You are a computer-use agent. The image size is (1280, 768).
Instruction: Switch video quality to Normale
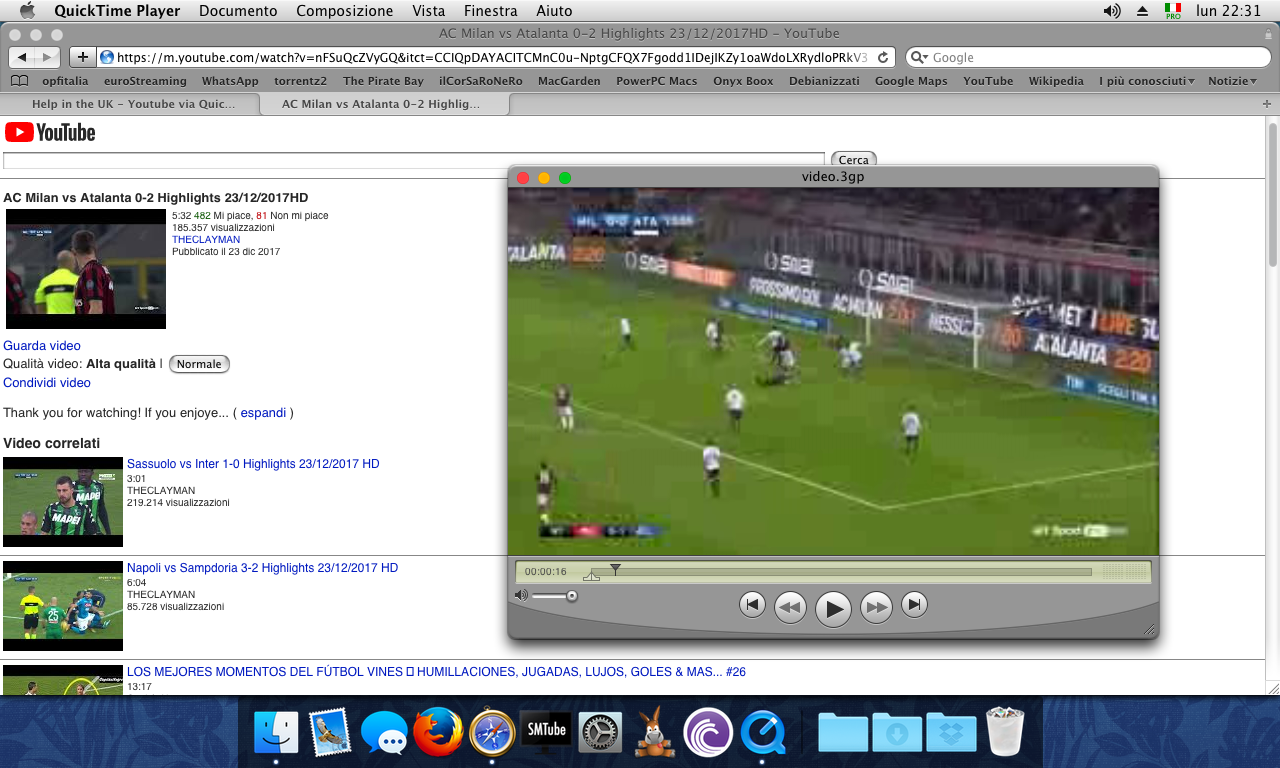199,364
